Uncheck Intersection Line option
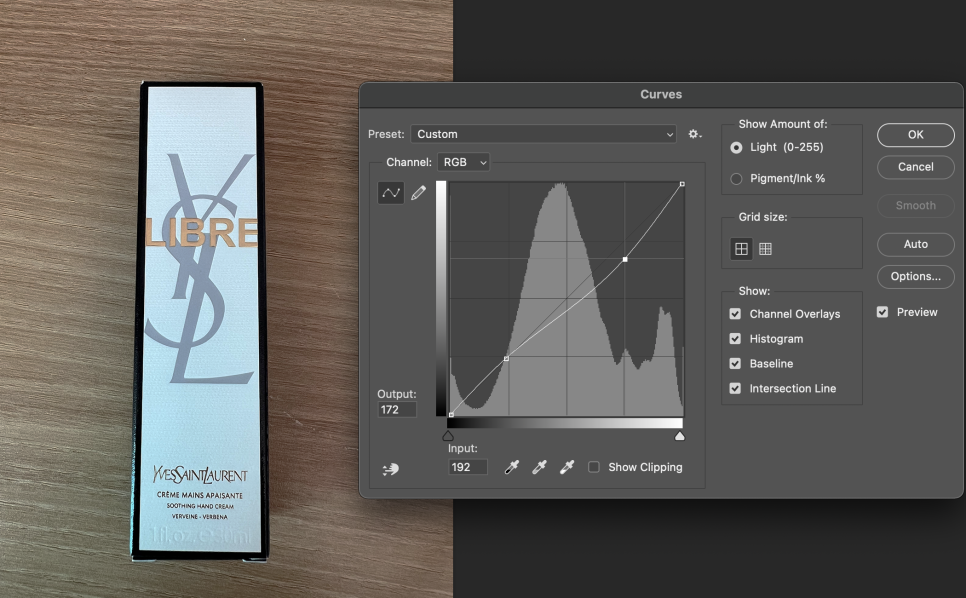The height and width of the screenshot is (598, 966). point(735,389)
